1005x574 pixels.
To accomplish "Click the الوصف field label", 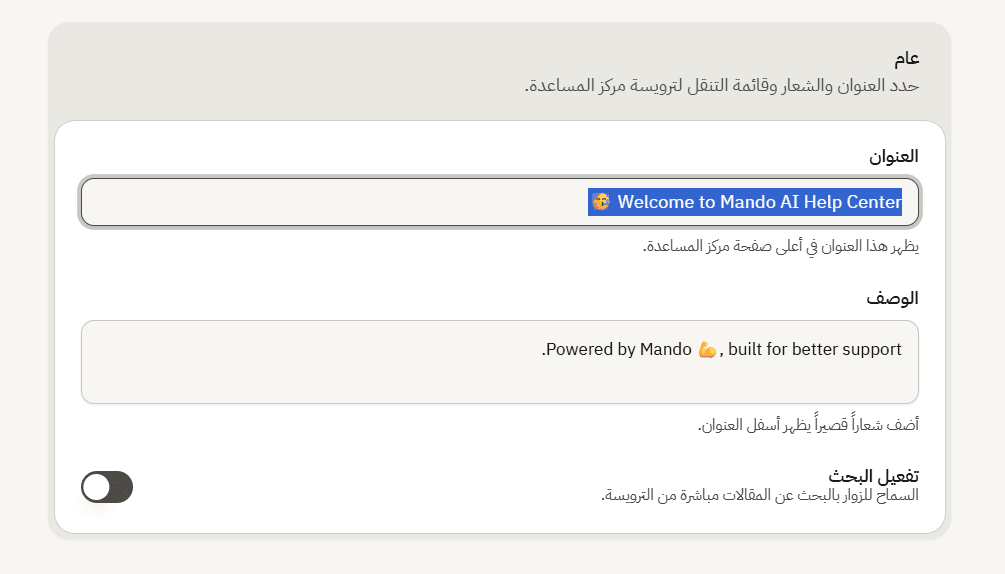I will tap(892, 299).
